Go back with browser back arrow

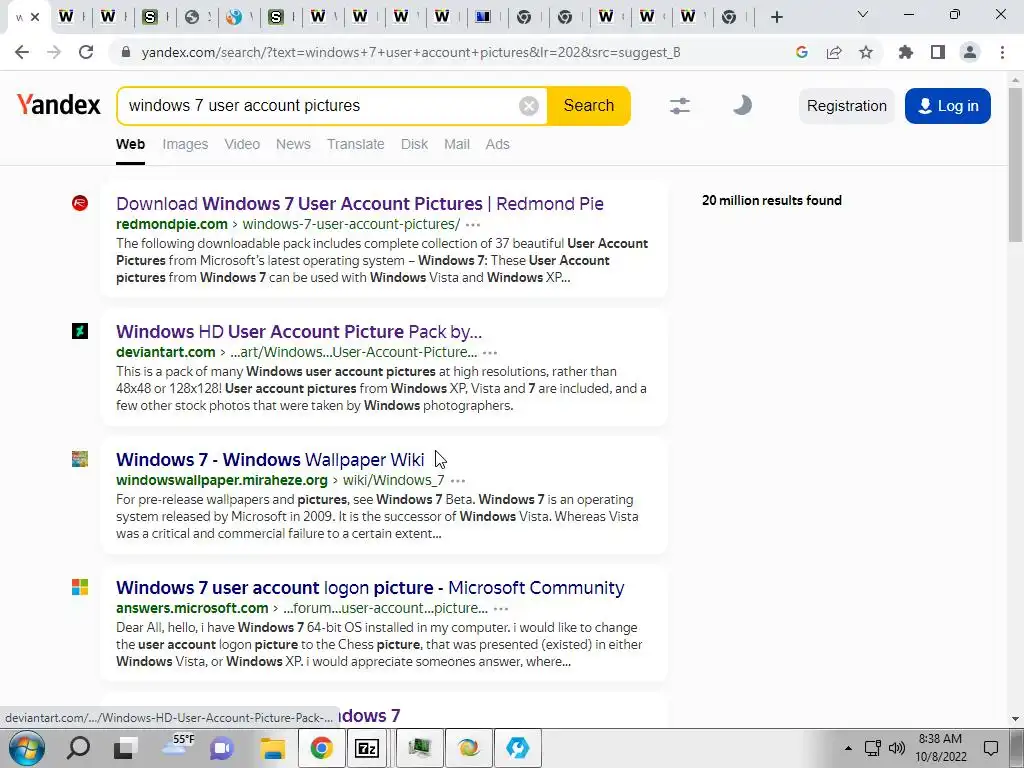click(x=22, y=52)
